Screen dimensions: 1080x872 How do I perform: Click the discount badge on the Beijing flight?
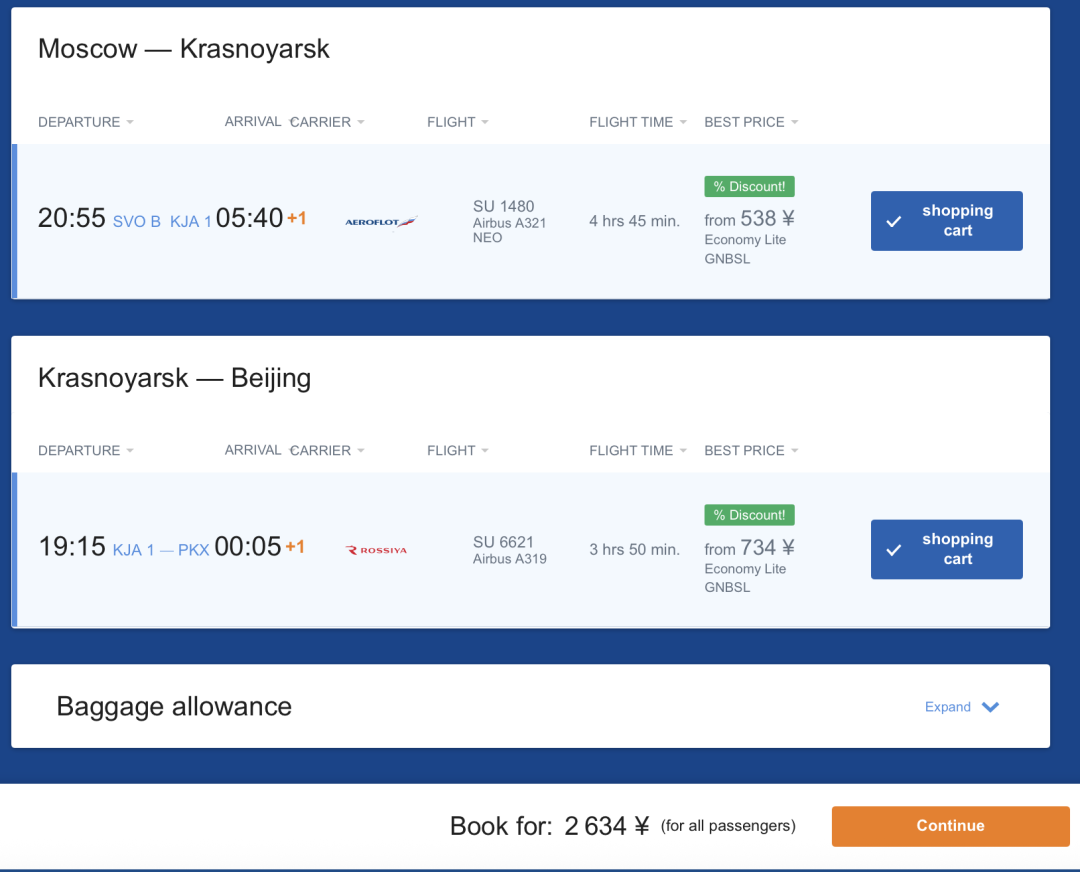[749, 515]
